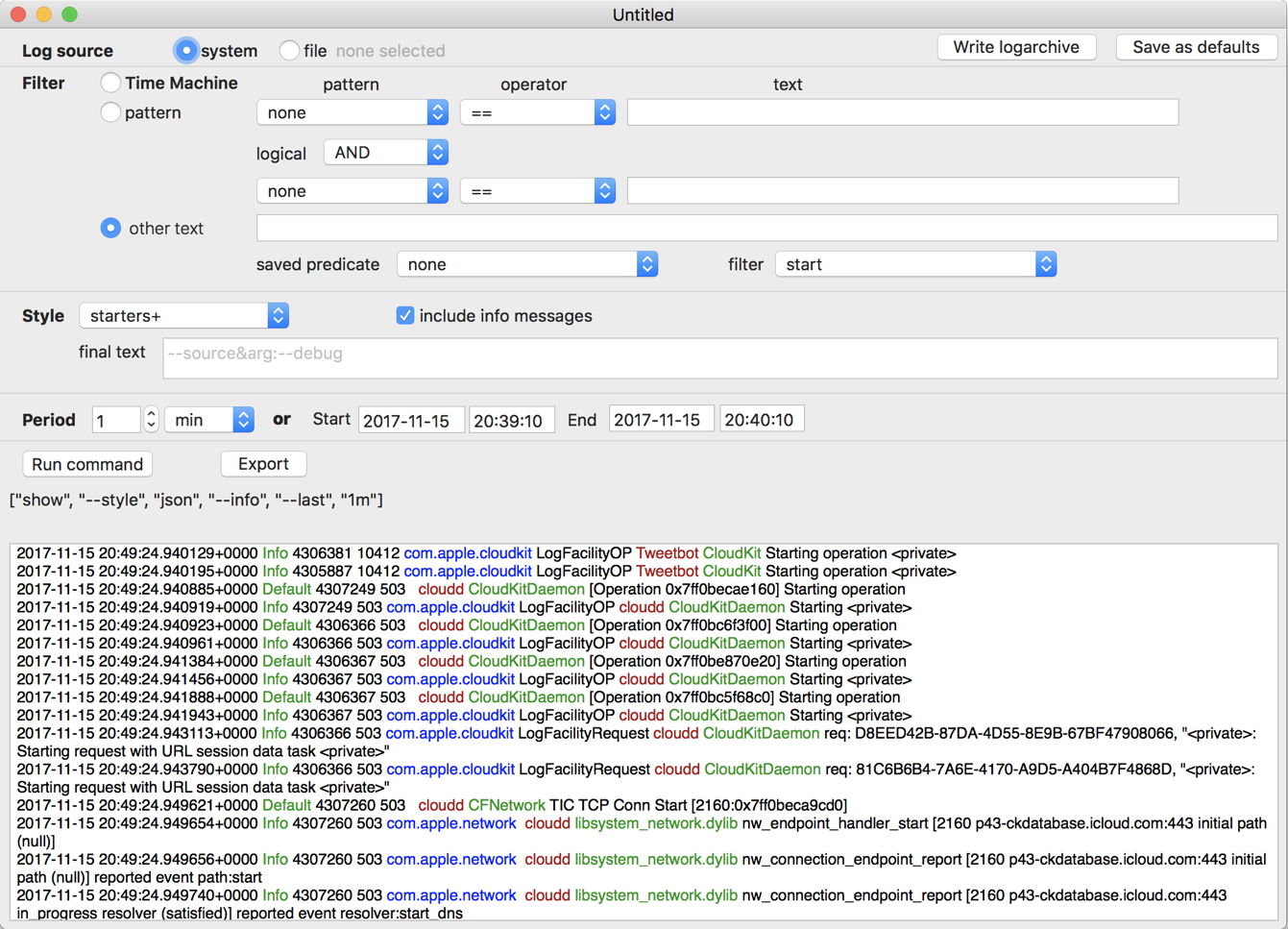1288x929 pixels.
Task: Choose the pattern filter radio button
Action: click(x=111, y=112)
